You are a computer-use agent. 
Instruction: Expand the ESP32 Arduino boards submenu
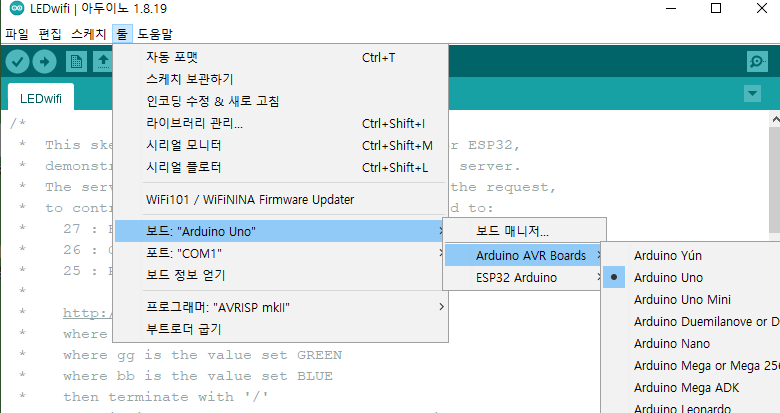523,278
